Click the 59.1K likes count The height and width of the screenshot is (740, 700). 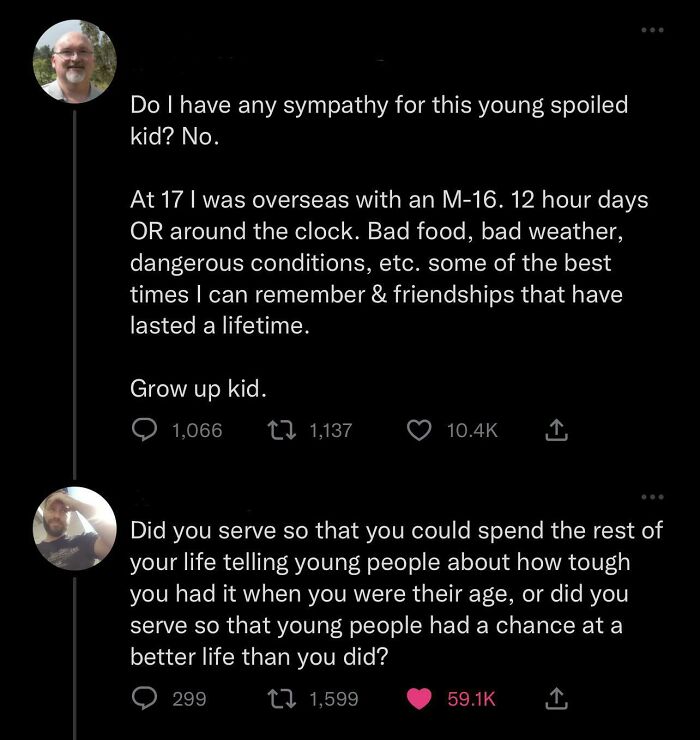471,699
